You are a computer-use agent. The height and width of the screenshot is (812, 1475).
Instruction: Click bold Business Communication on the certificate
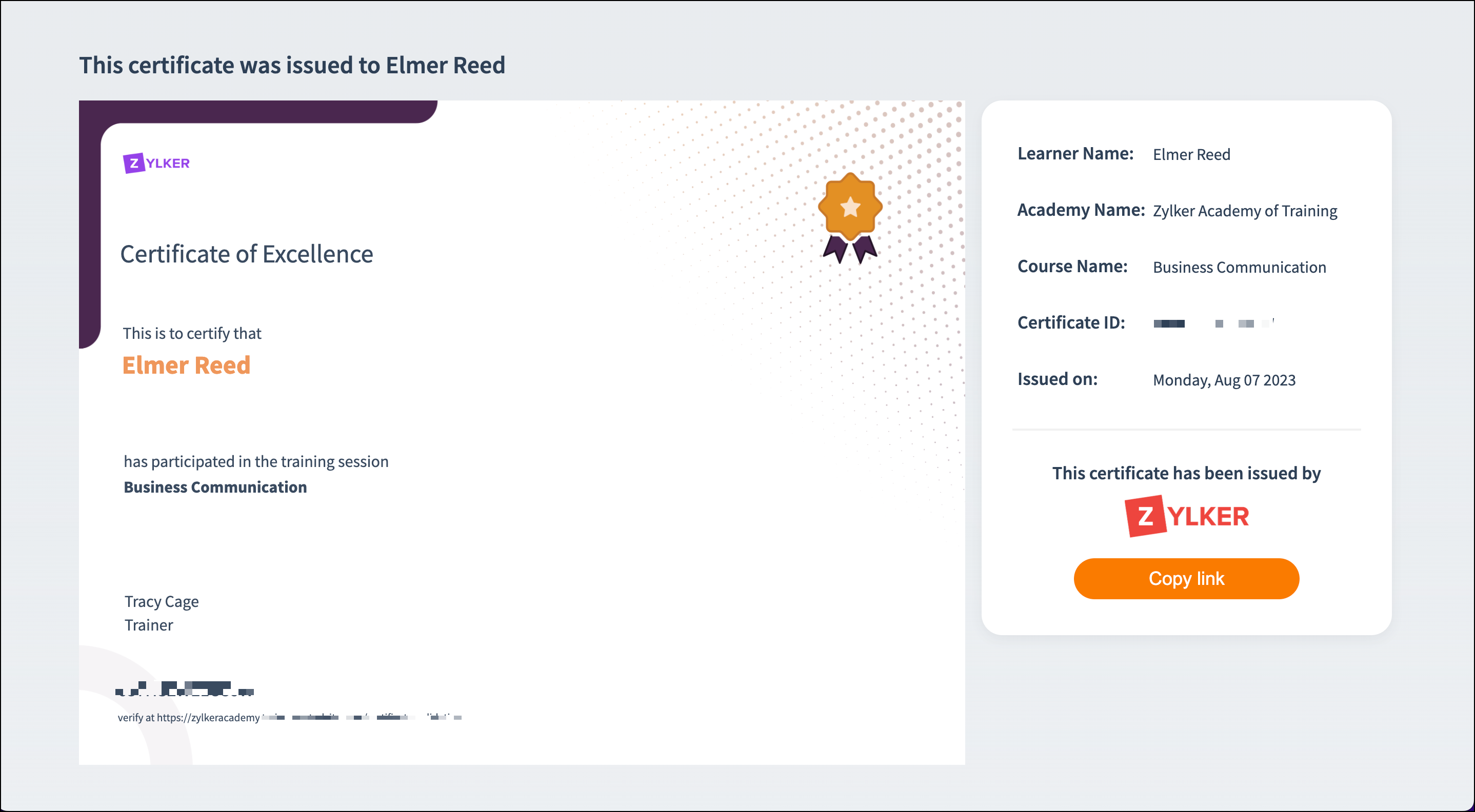[215, 487]
